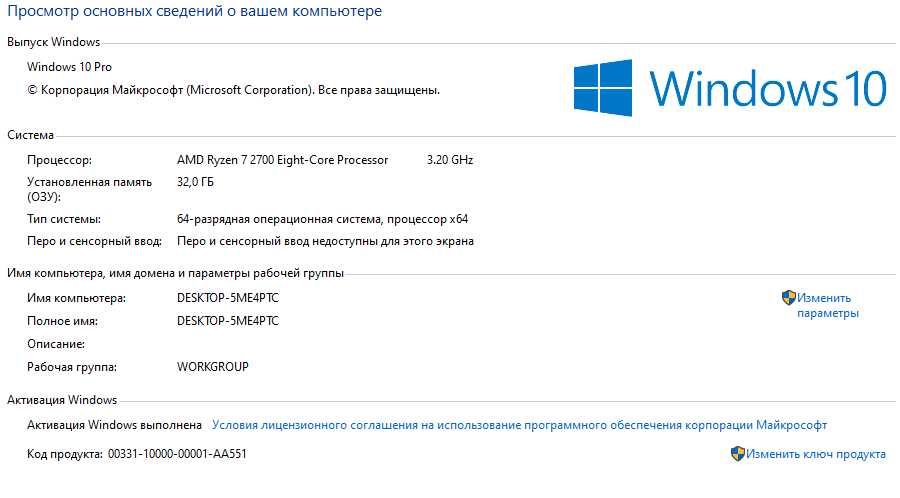Click the shield icon beside Изменить параметры
The image size is (900, 498).
(x=788, y=297)
